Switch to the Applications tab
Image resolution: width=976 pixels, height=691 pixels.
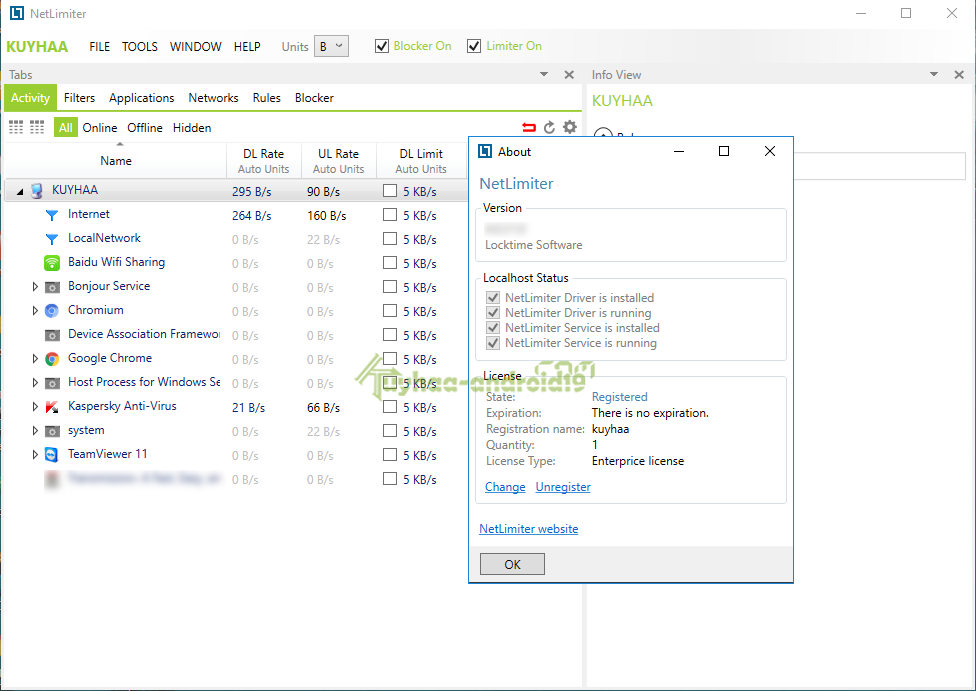coord(141,98)
